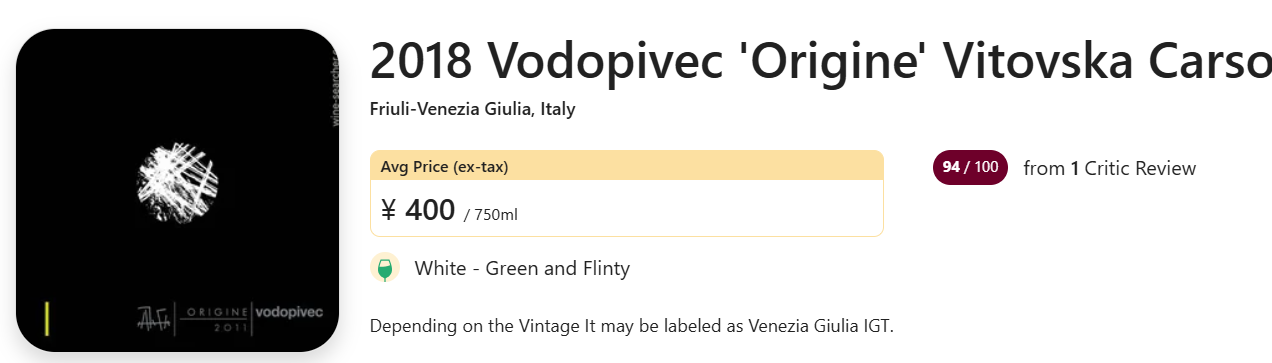Click the white scribbled circle on the label

pos(177,182)
